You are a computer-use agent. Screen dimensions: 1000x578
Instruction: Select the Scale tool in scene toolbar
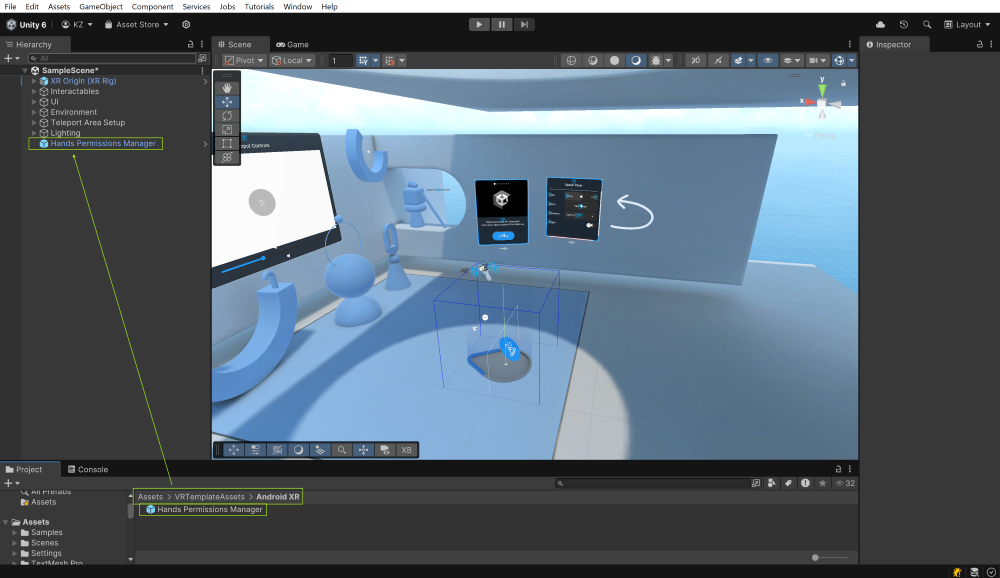click(x=227, y=130)
